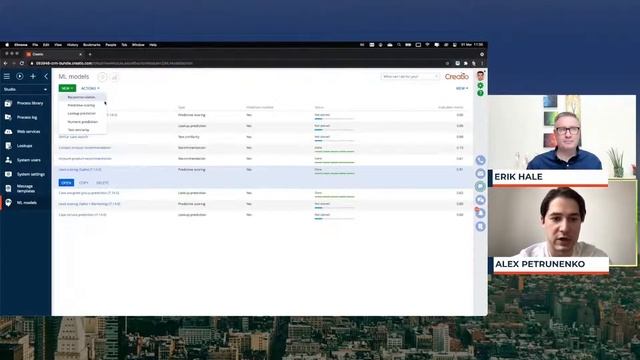Open the Lookups section

click(25, 146)
